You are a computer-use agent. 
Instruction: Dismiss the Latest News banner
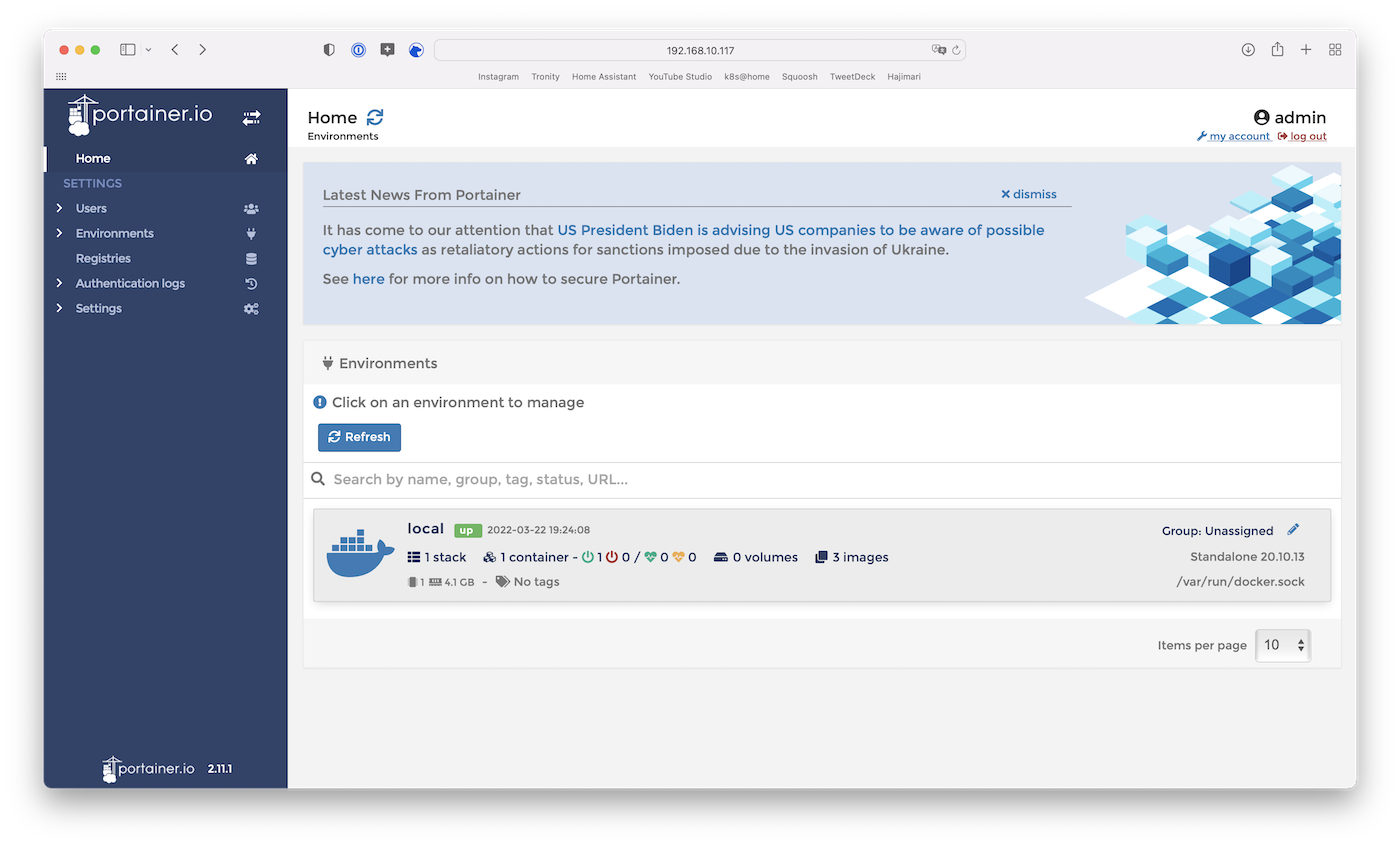(x=1028, y=194)
